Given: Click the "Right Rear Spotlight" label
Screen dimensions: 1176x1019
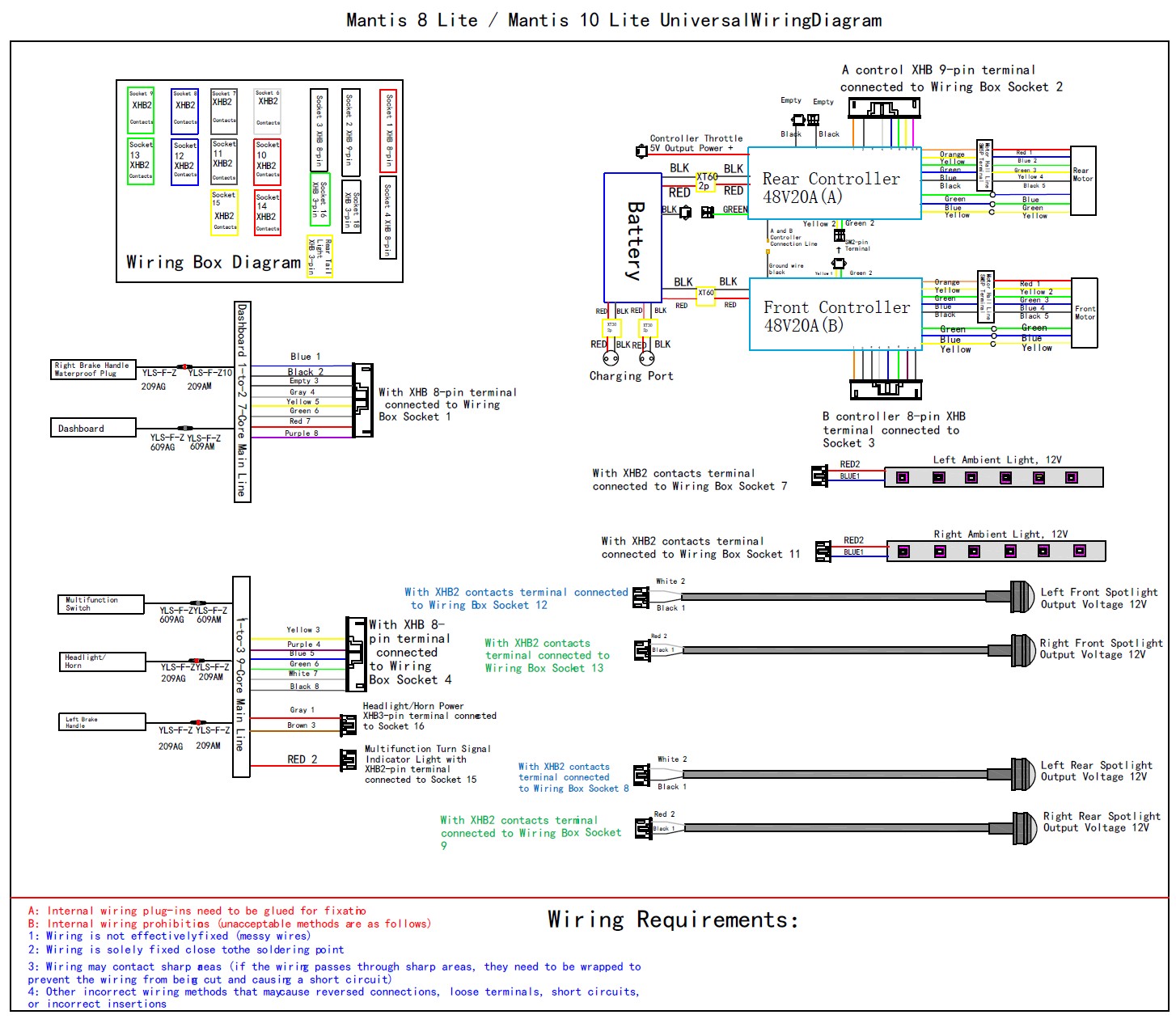Looking at the screenshot, I should tap(1102, 816).
